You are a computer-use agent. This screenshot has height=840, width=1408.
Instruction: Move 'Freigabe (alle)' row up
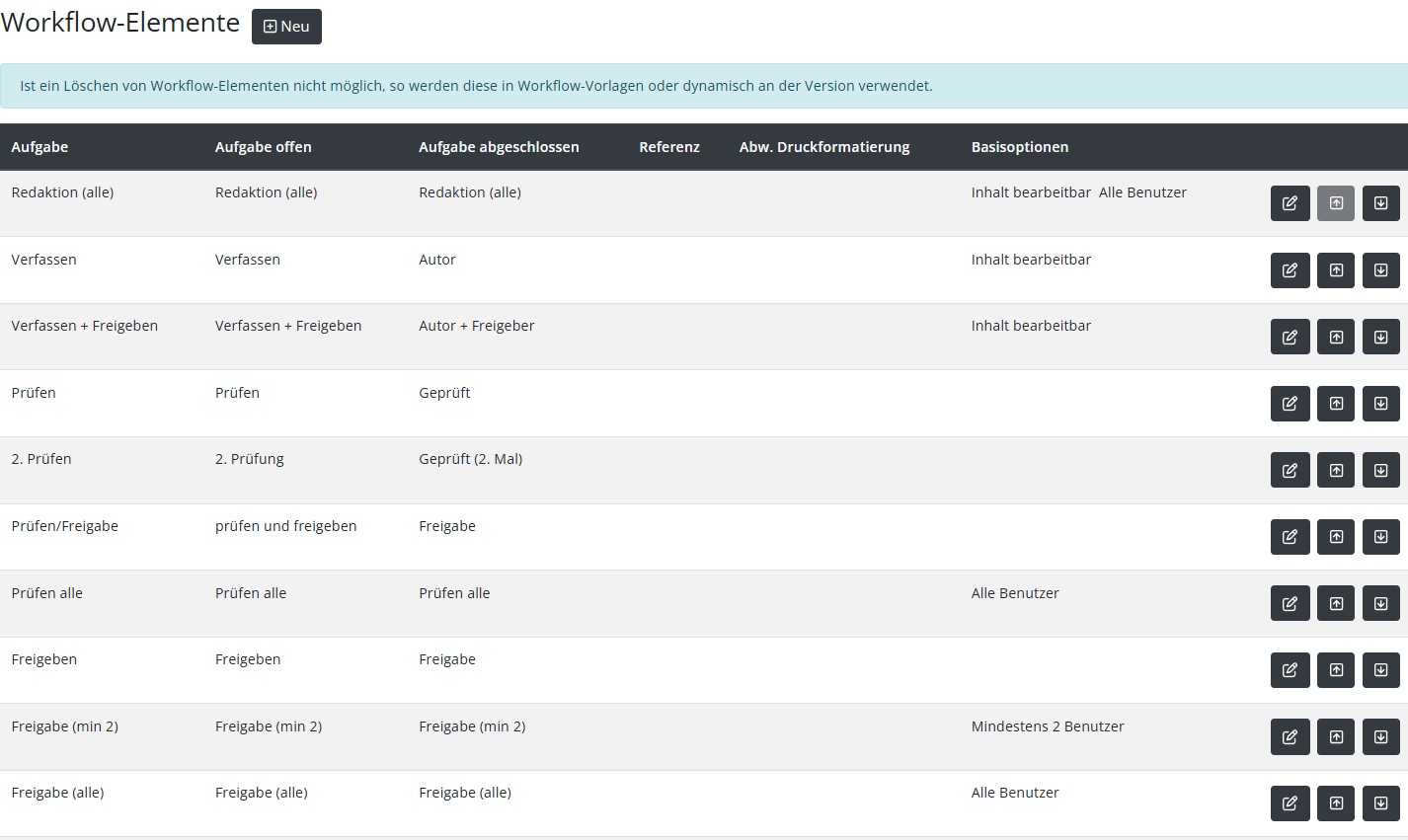tap(1336, 803)
